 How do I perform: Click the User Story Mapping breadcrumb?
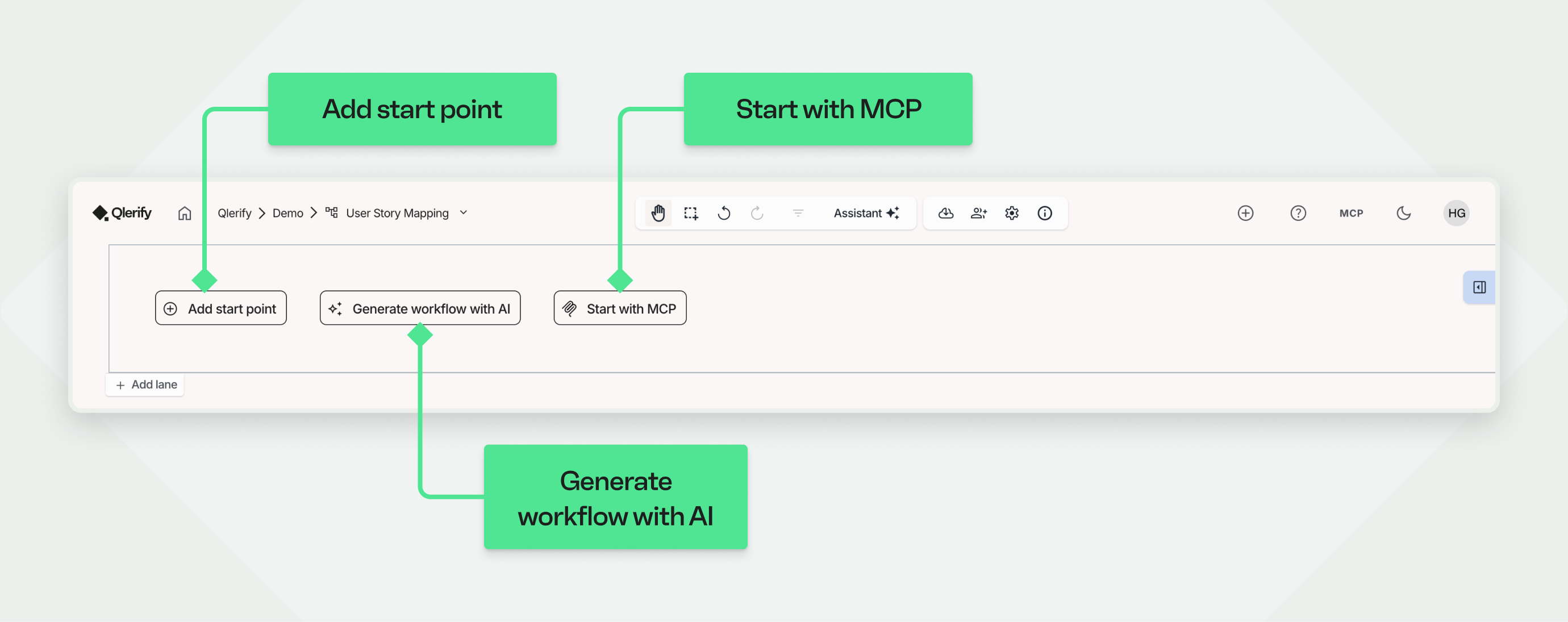pos(397,213)
